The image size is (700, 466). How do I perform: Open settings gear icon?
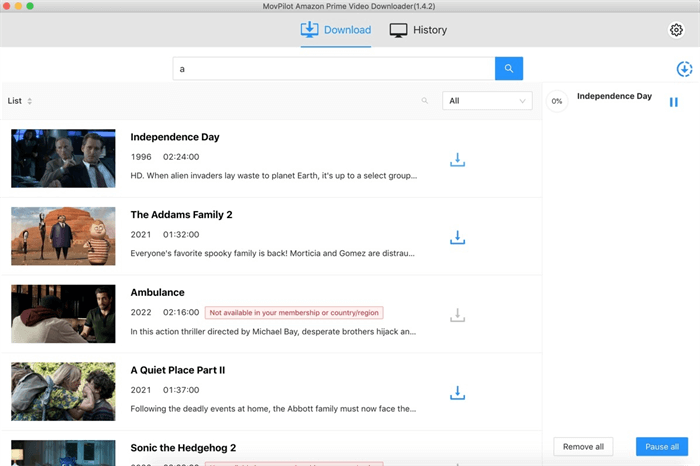pos(676,30)
